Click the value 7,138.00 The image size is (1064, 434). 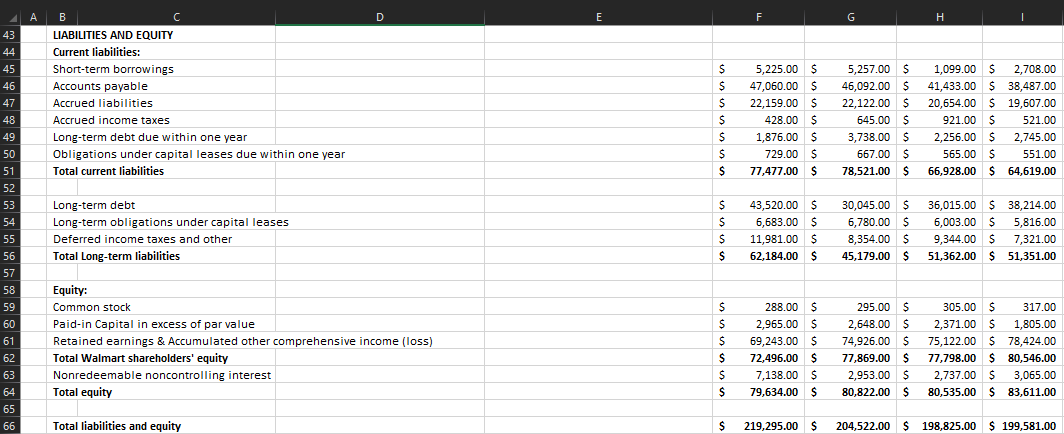776,375
